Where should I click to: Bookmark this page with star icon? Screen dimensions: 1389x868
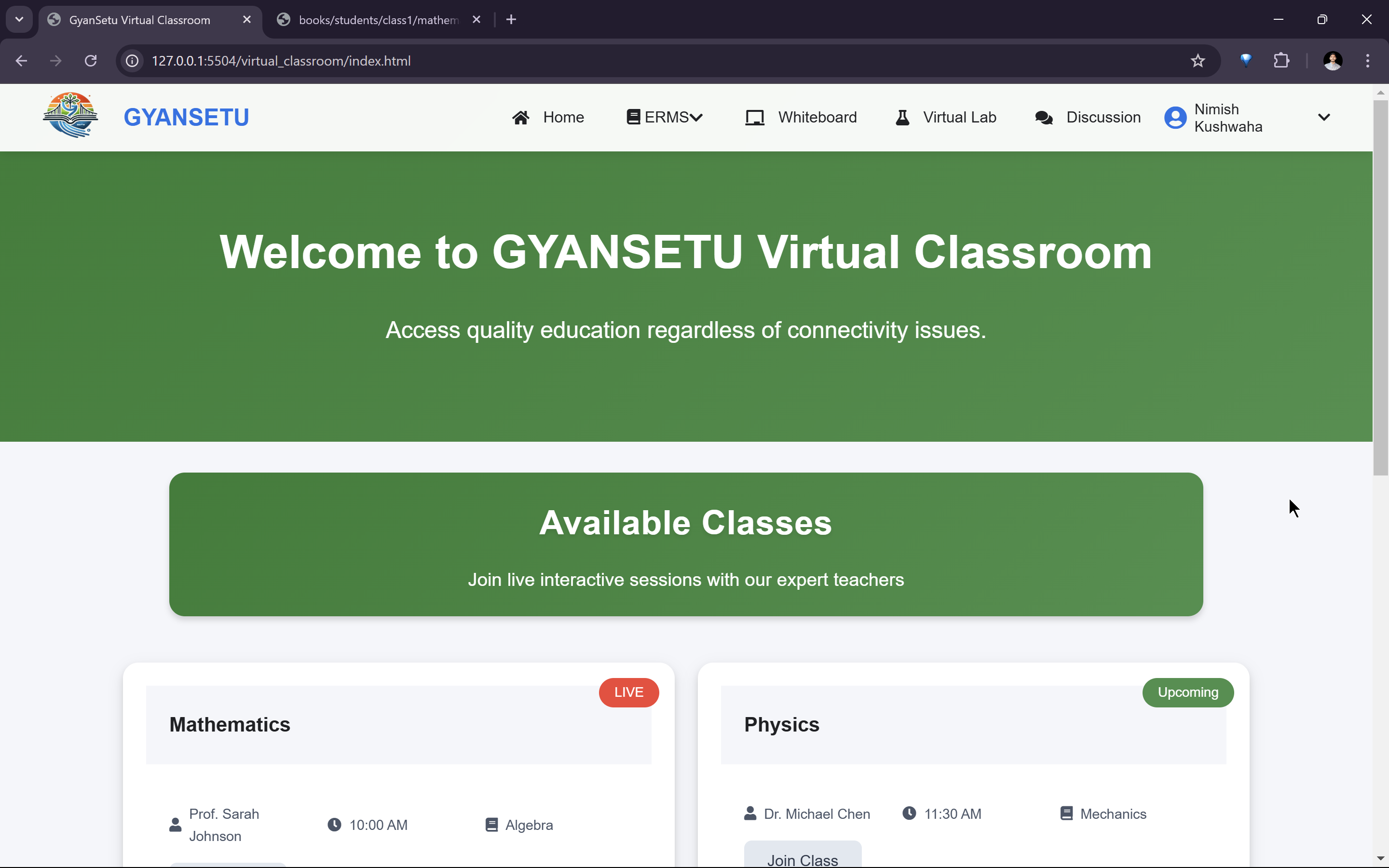[1198, 61]
